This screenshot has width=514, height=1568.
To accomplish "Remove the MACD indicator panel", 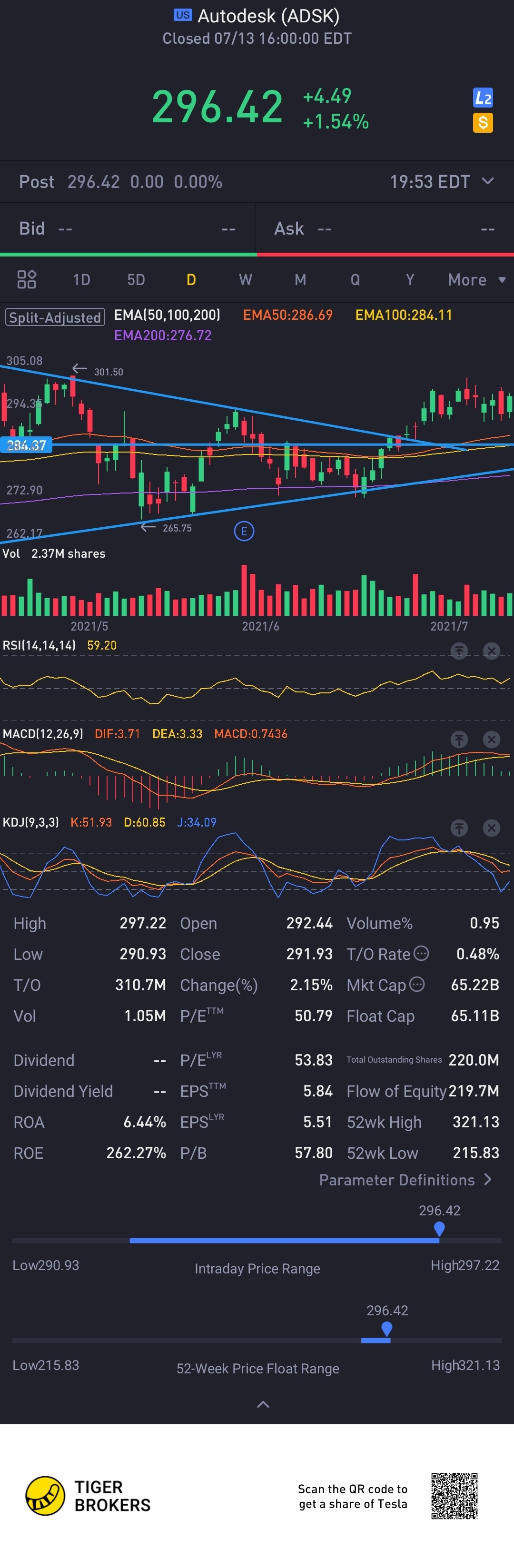I will pyautogui.click(x=492, y=740).
